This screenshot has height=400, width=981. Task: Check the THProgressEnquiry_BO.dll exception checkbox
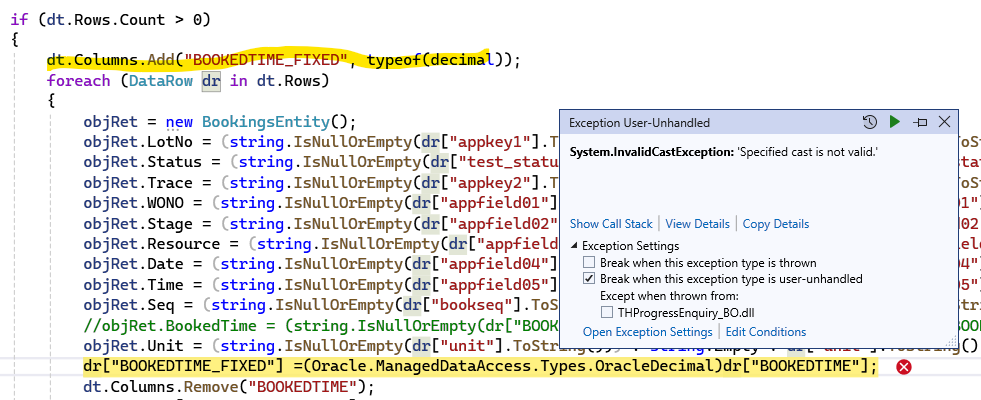tap(606, 312)
